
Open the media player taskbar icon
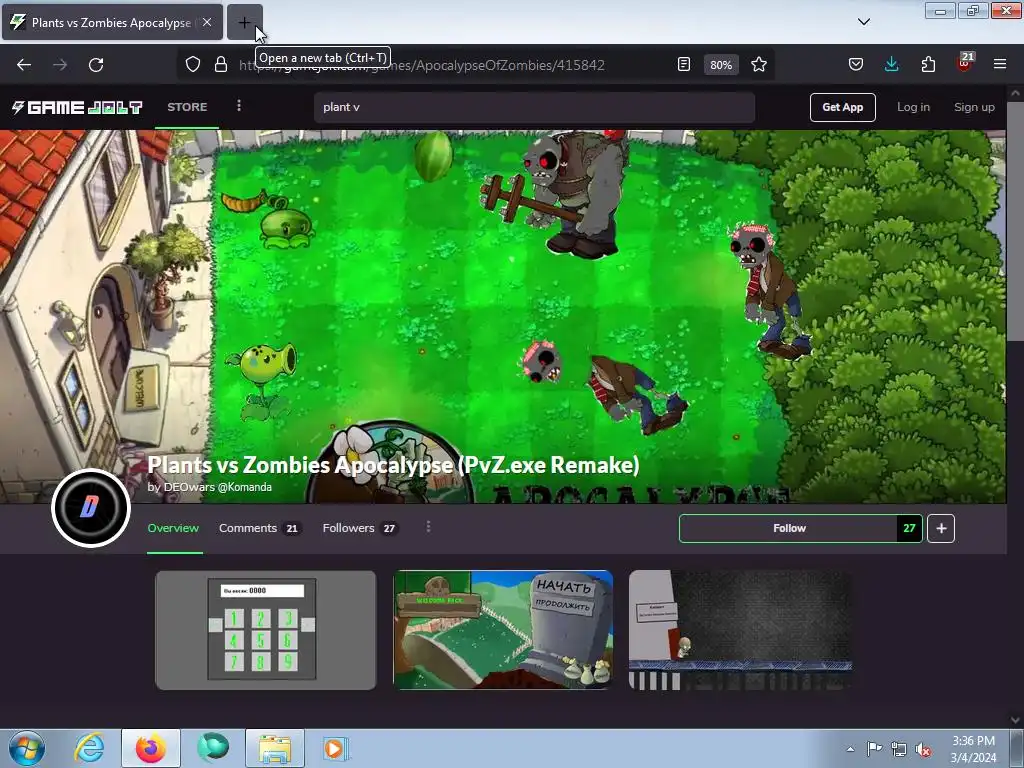click(x=336, y=748)
